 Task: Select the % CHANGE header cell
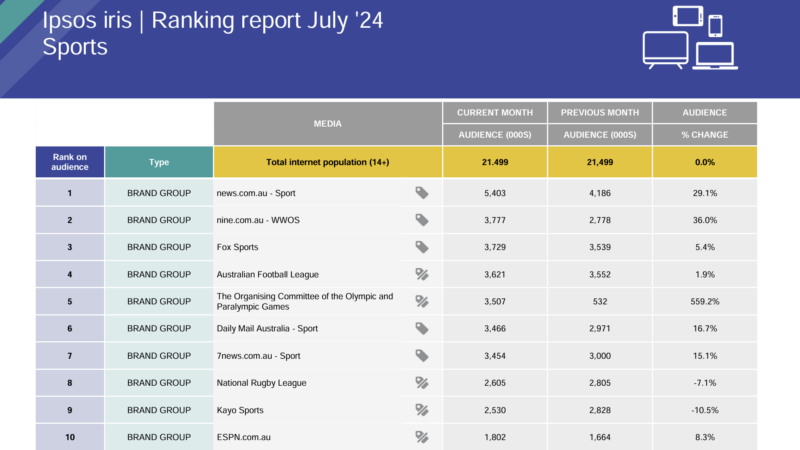tap(705, 135)
